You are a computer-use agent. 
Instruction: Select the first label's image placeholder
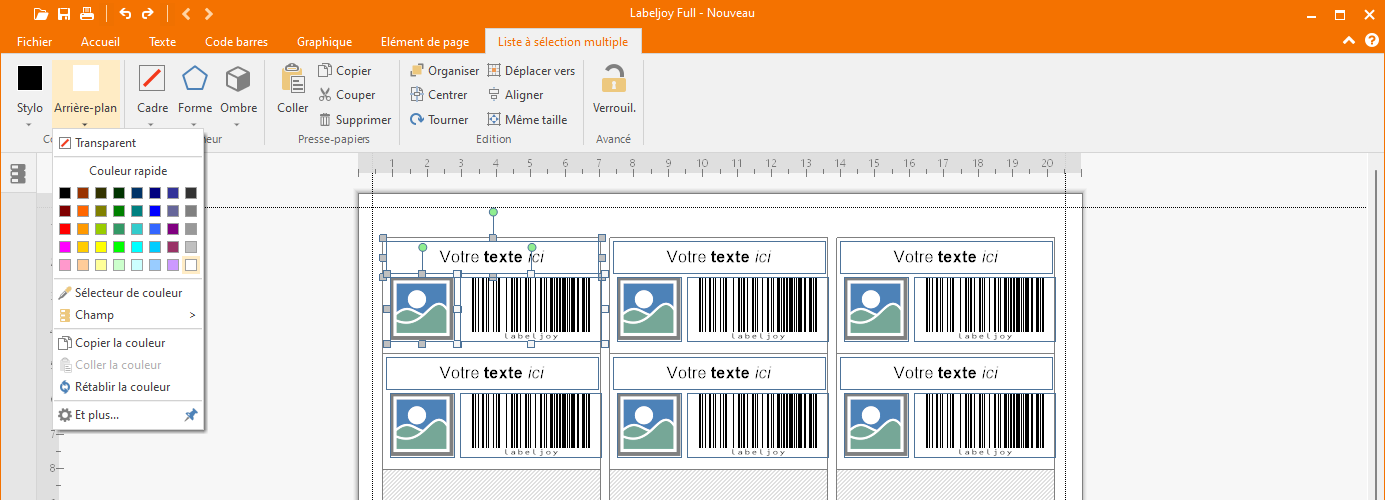click(422, 309)
